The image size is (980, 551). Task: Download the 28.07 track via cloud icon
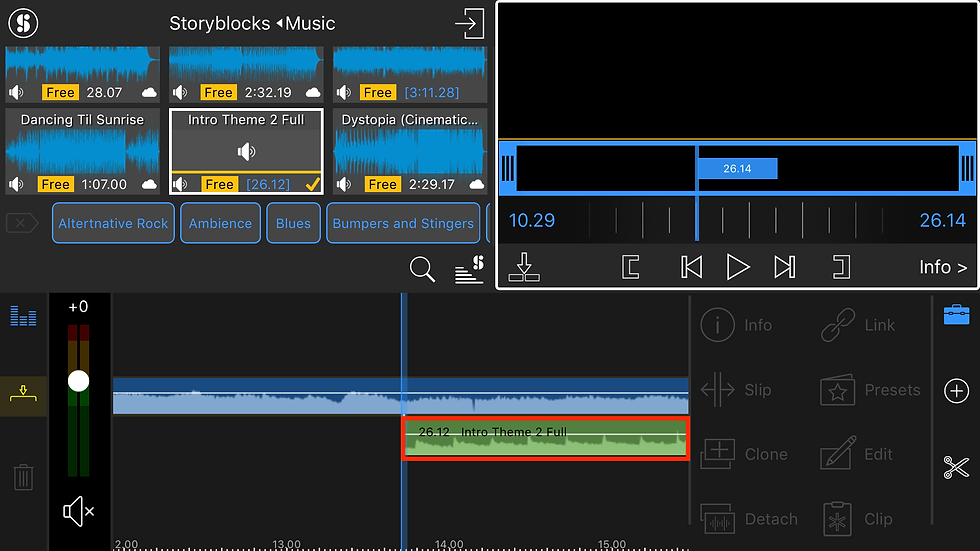pyautogui.click(x=149, y=92)
